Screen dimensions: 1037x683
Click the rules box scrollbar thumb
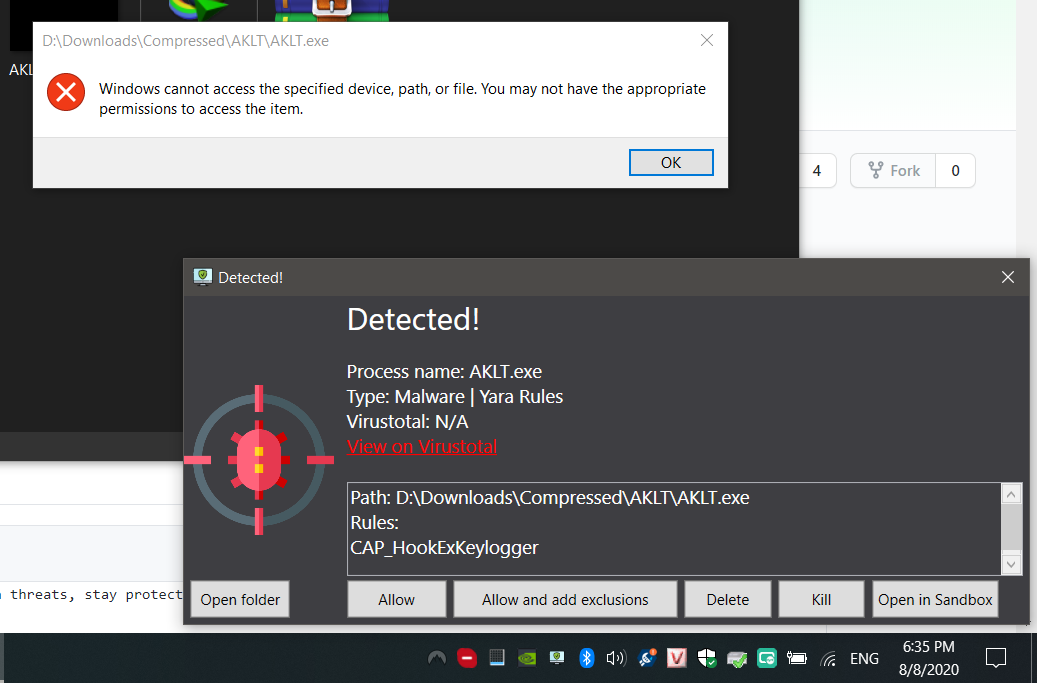(1011, 527)
